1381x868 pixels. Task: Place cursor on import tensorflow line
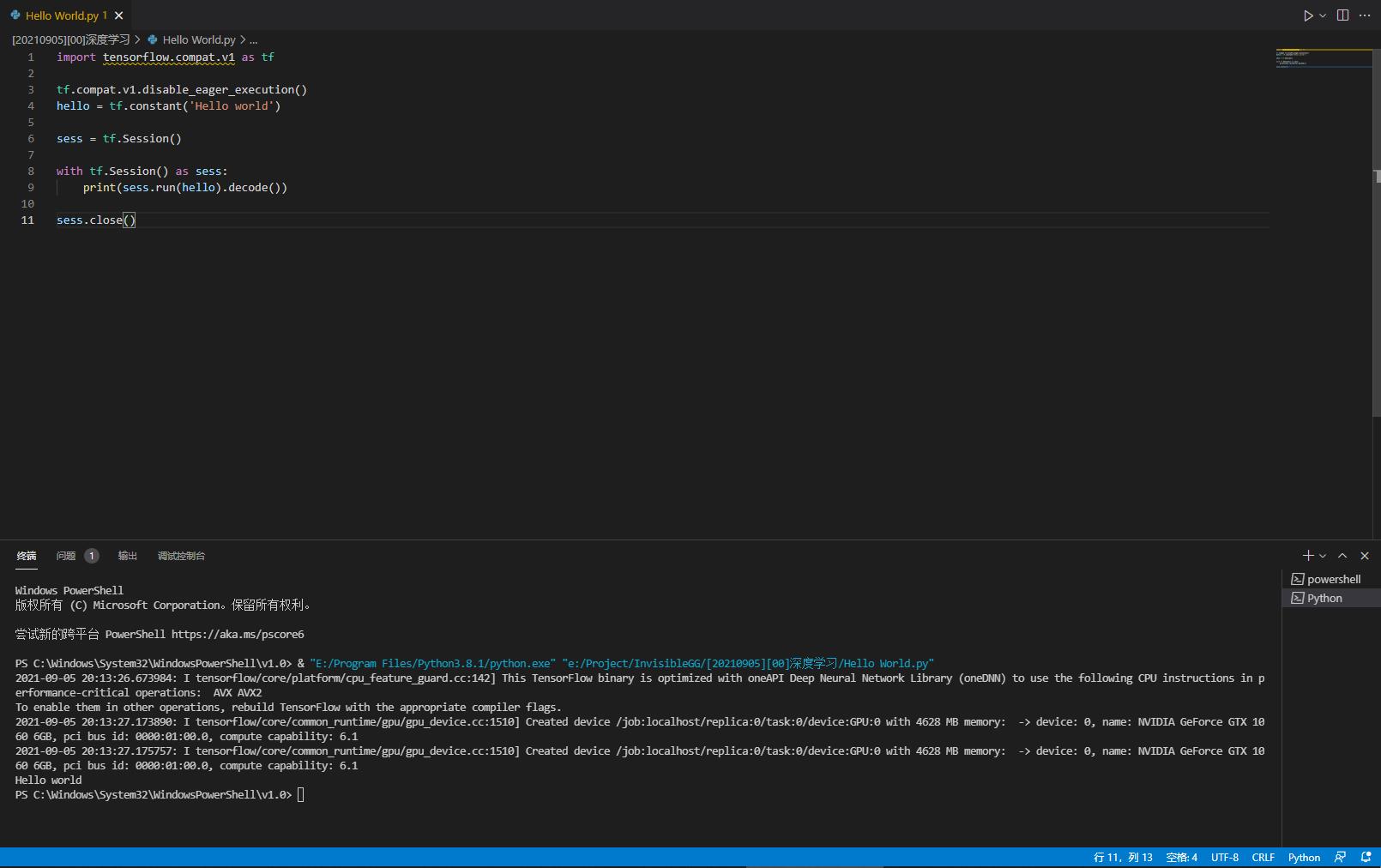pyautogui.click(x=166, y=57)
